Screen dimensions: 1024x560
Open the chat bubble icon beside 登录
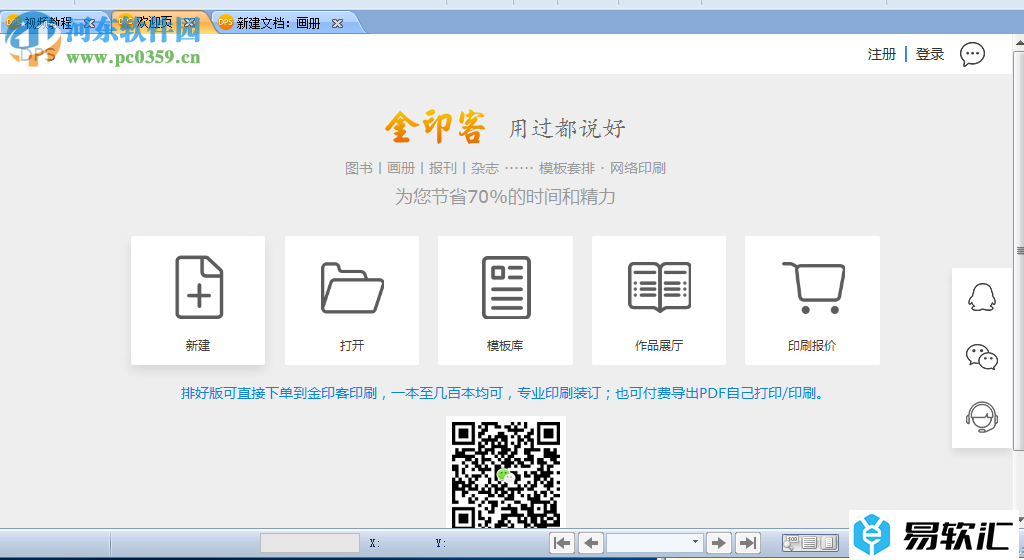[972, 54]
